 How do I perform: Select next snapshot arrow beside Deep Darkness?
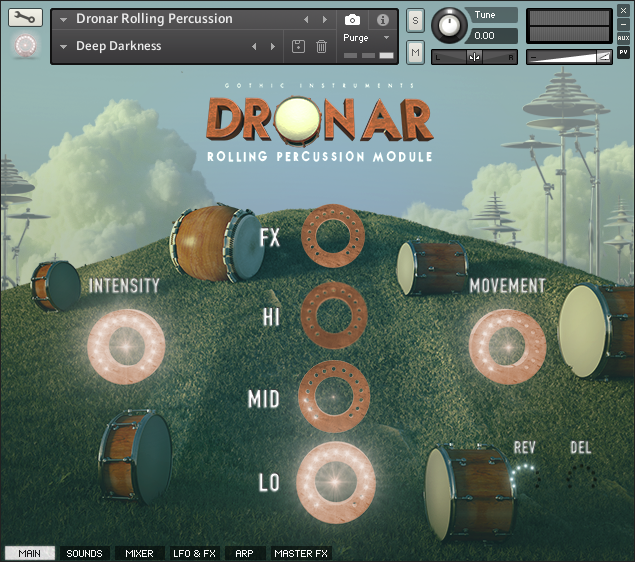coord(273,47)
